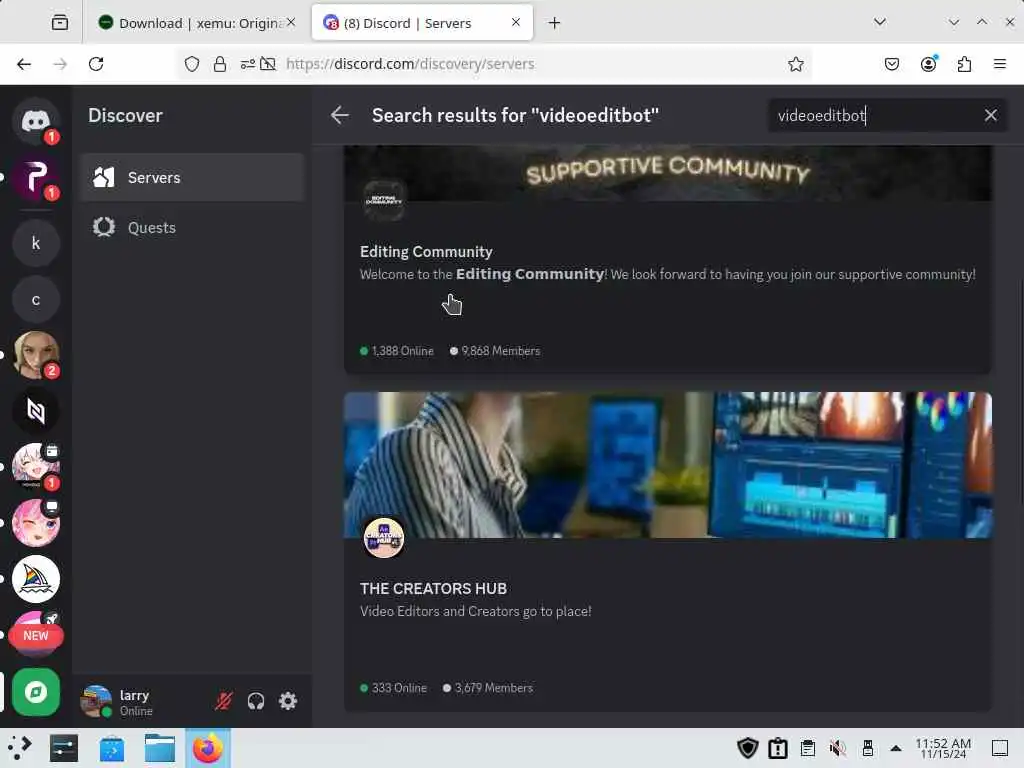The image size is (1024, 768).
Task: Reload the current page
Action: [96, 64]
